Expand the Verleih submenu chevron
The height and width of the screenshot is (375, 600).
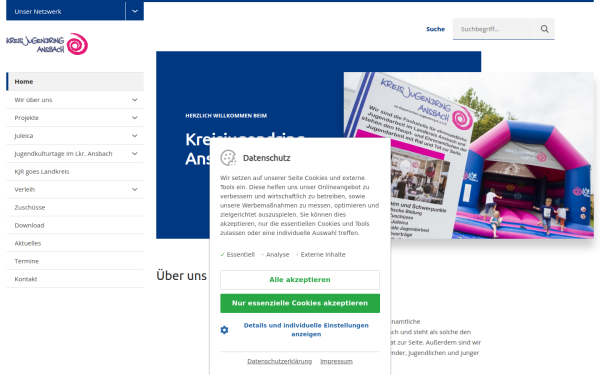pos(135,189)
